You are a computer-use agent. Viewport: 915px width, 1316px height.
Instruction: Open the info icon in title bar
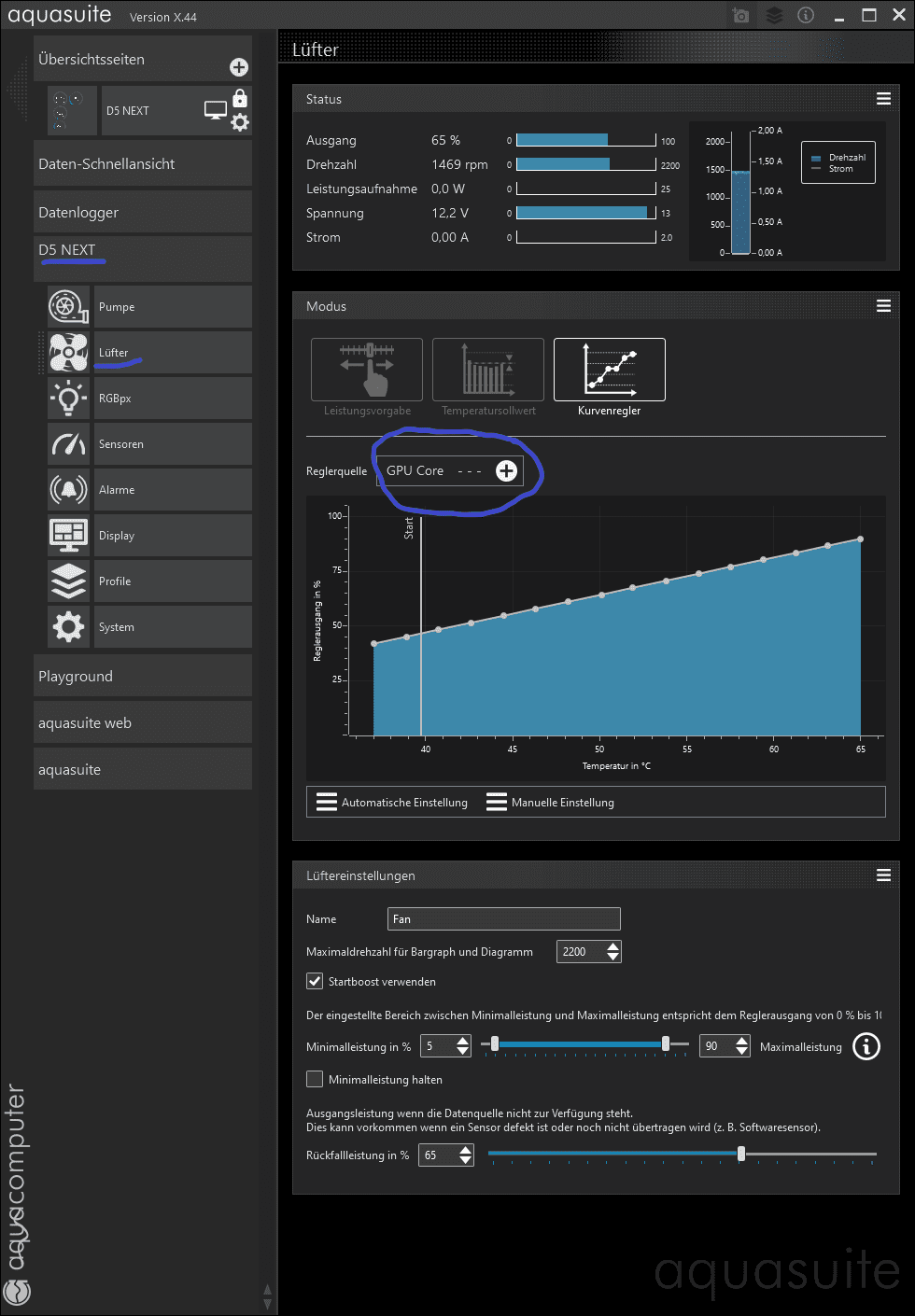[x=806, y=15]
